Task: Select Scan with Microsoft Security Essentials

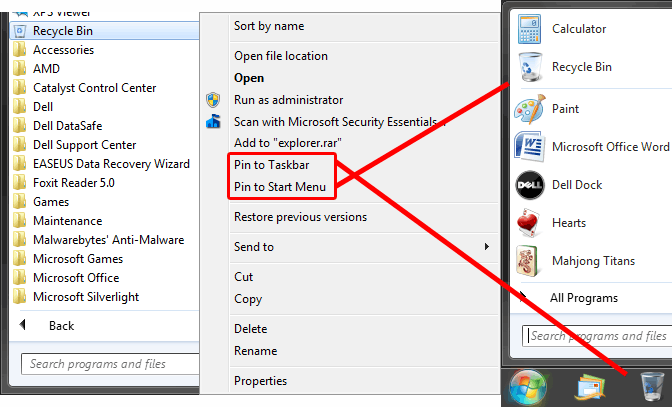Action: coord(338,122)
